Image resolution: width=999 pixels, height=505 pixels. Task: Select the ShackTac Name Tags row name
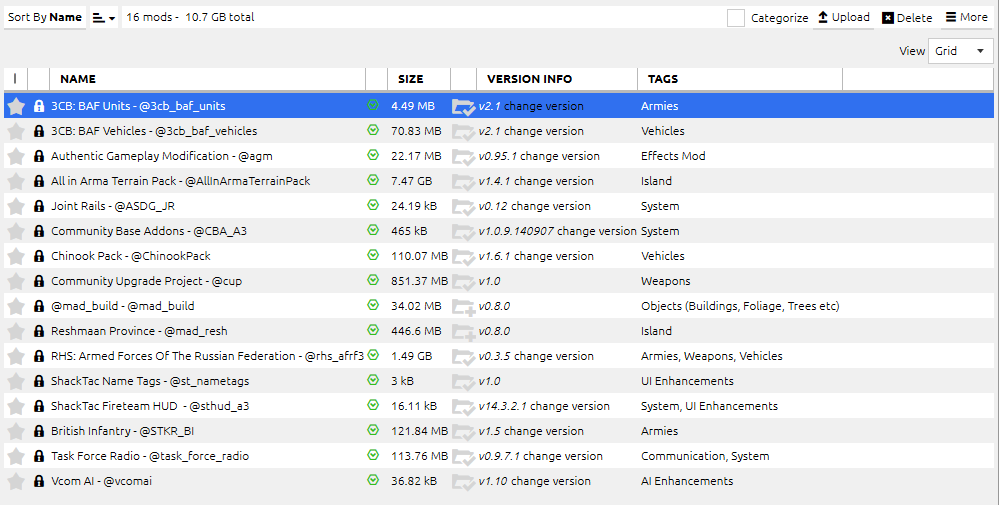[150, 381]
